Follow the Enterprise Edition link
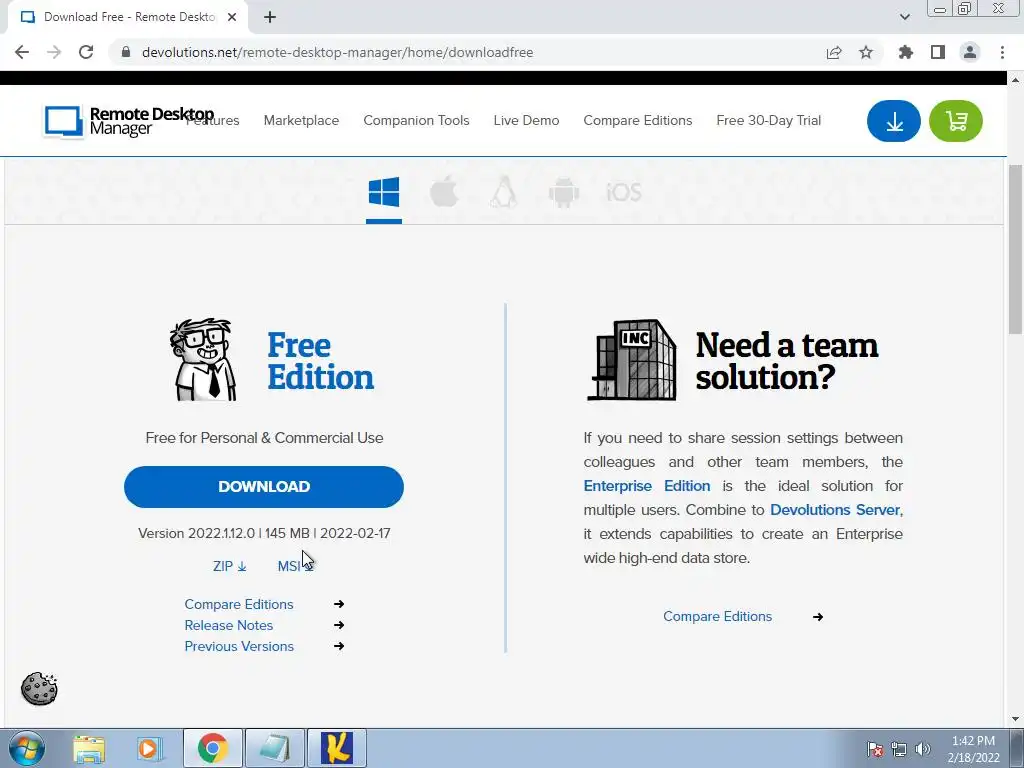The image size is (1024, 768). [x=647, y=486]
